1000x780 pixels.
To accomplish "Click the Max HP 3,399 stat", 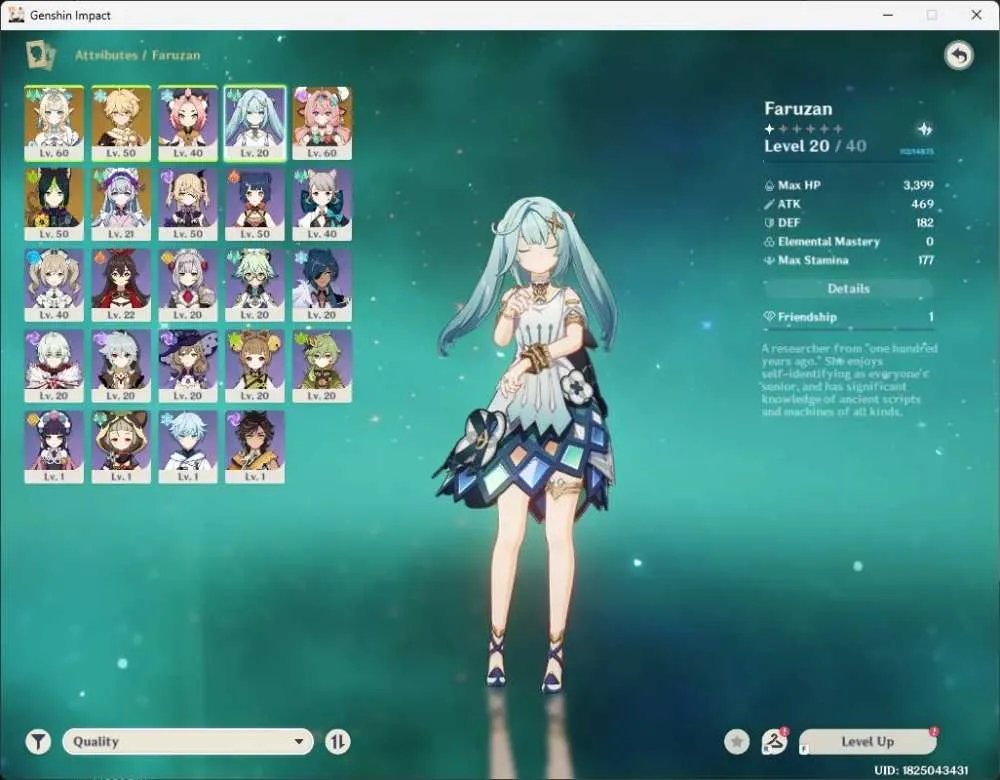I will point(849,186).
